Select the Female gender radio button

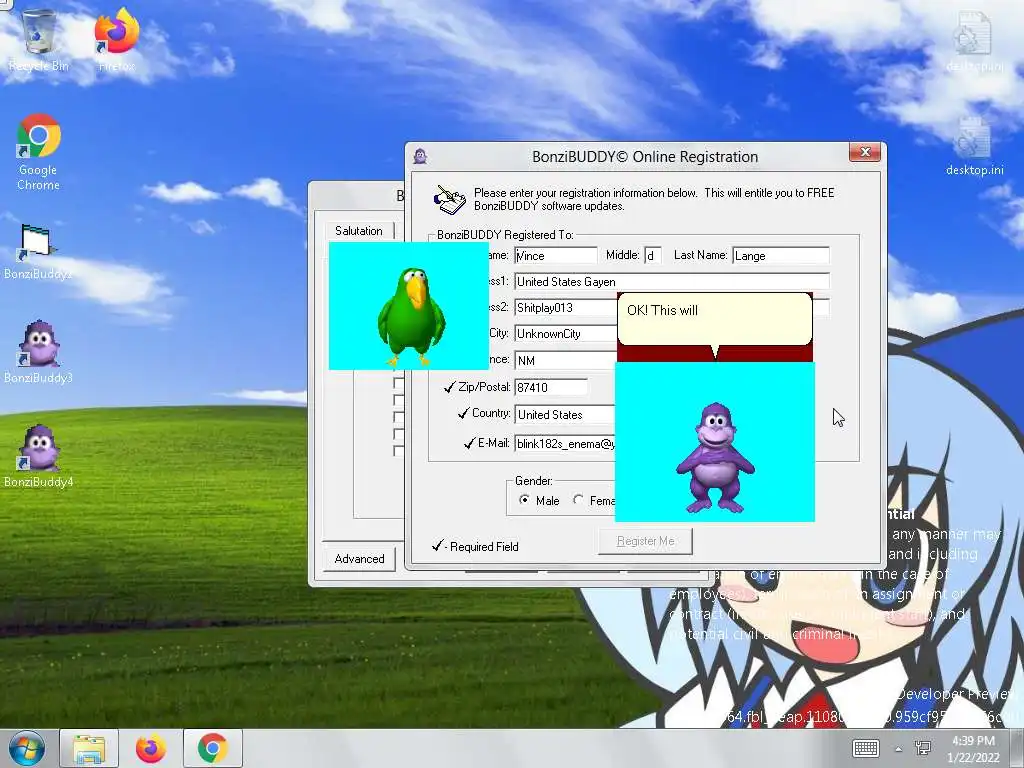[x=578, y=500]
